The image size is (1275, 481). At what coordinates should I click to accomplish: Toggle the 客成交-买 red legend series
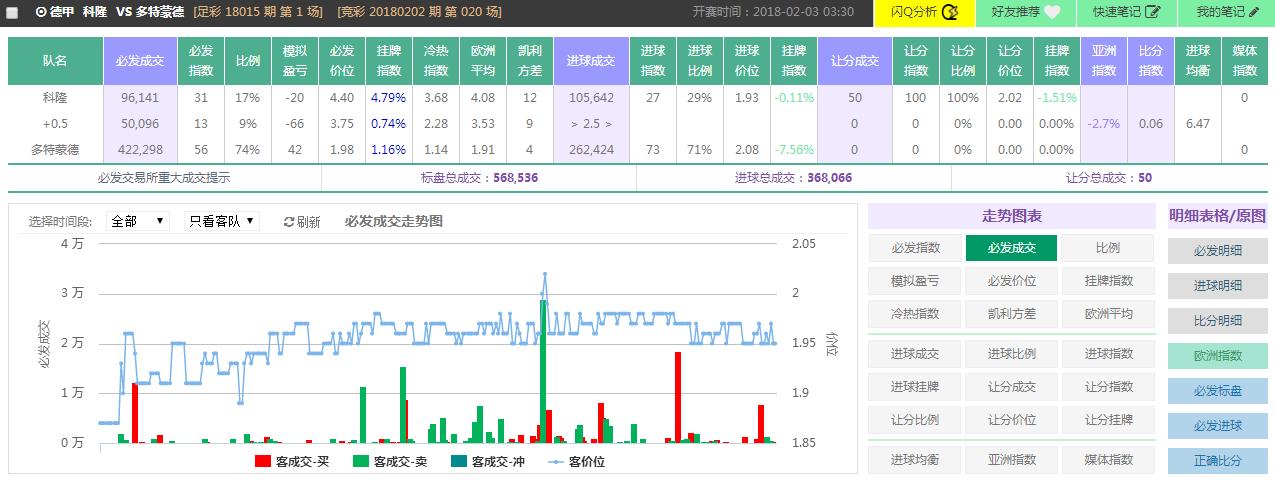tap(293, 461)
